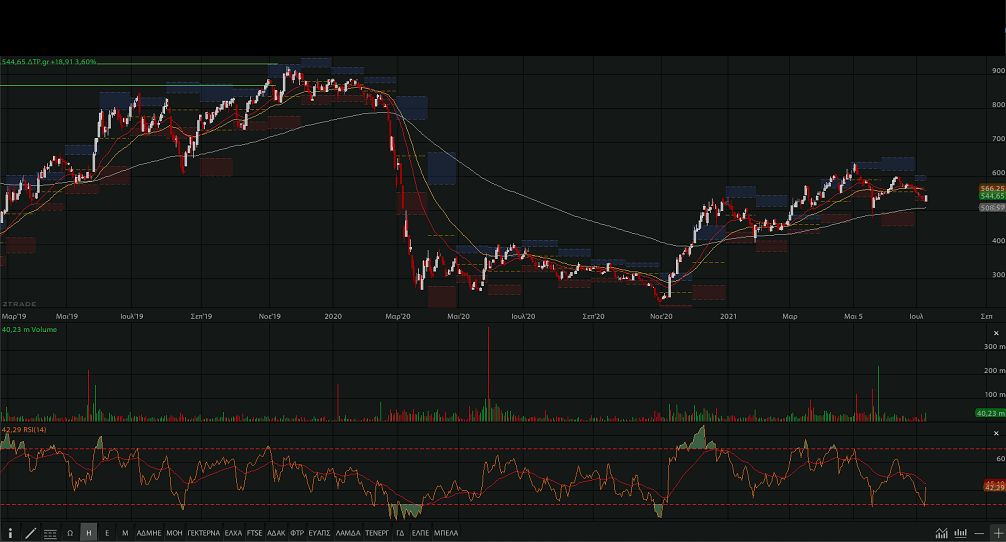Viewport: 1006px width, 542px height.
Task: Toggle the Ω timeframe button
Action: pos(70,533)
